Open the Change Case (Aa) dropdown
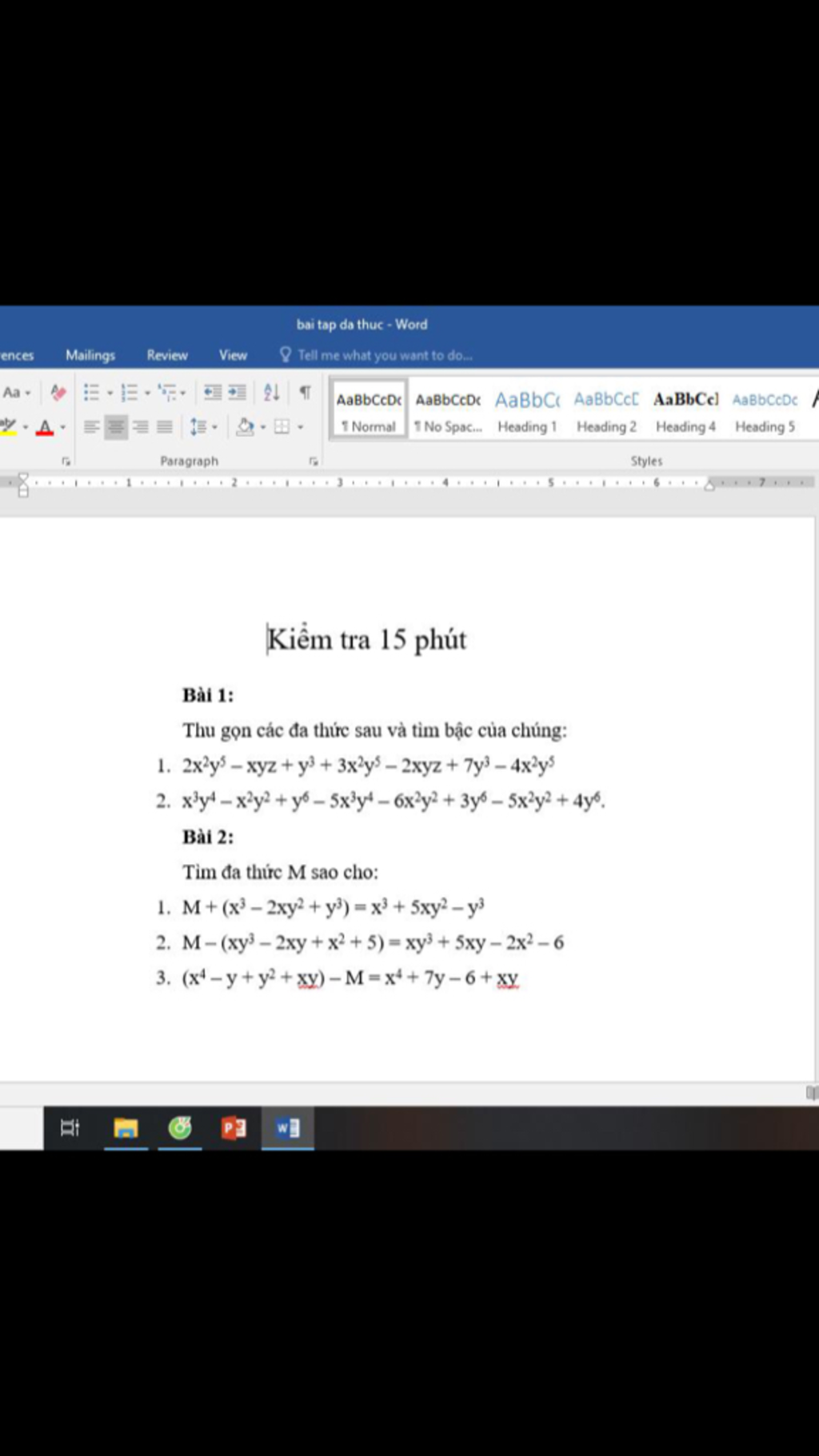 [x=16, y=392]
